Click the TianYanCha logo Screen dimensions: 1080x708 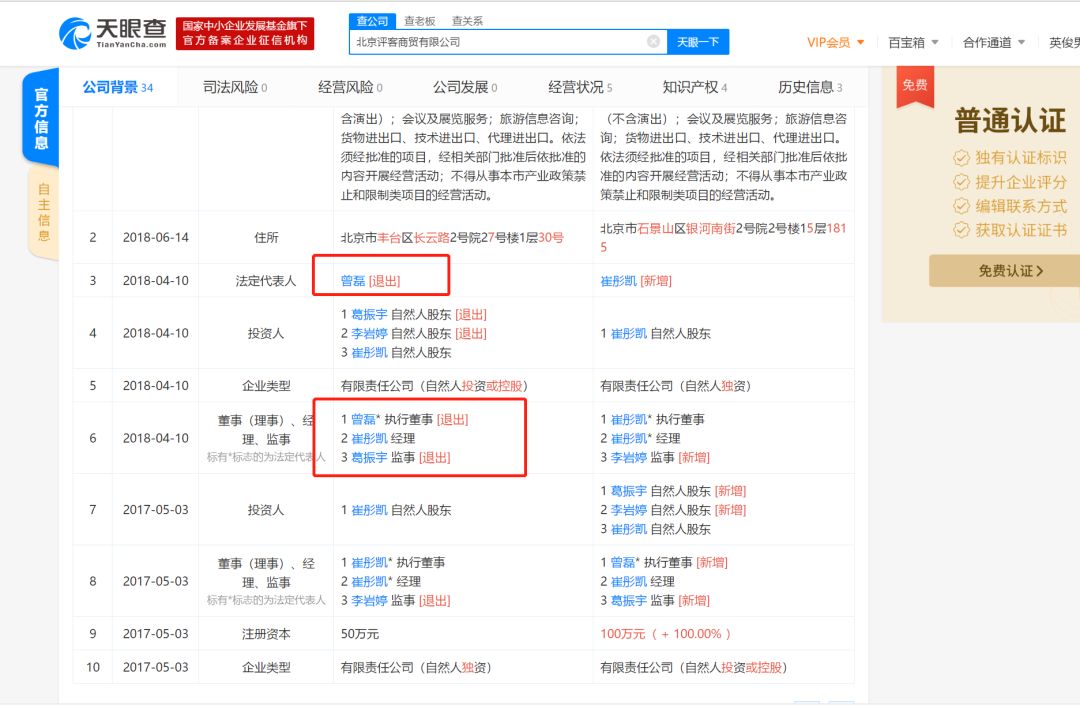click(x=113, y=33)
